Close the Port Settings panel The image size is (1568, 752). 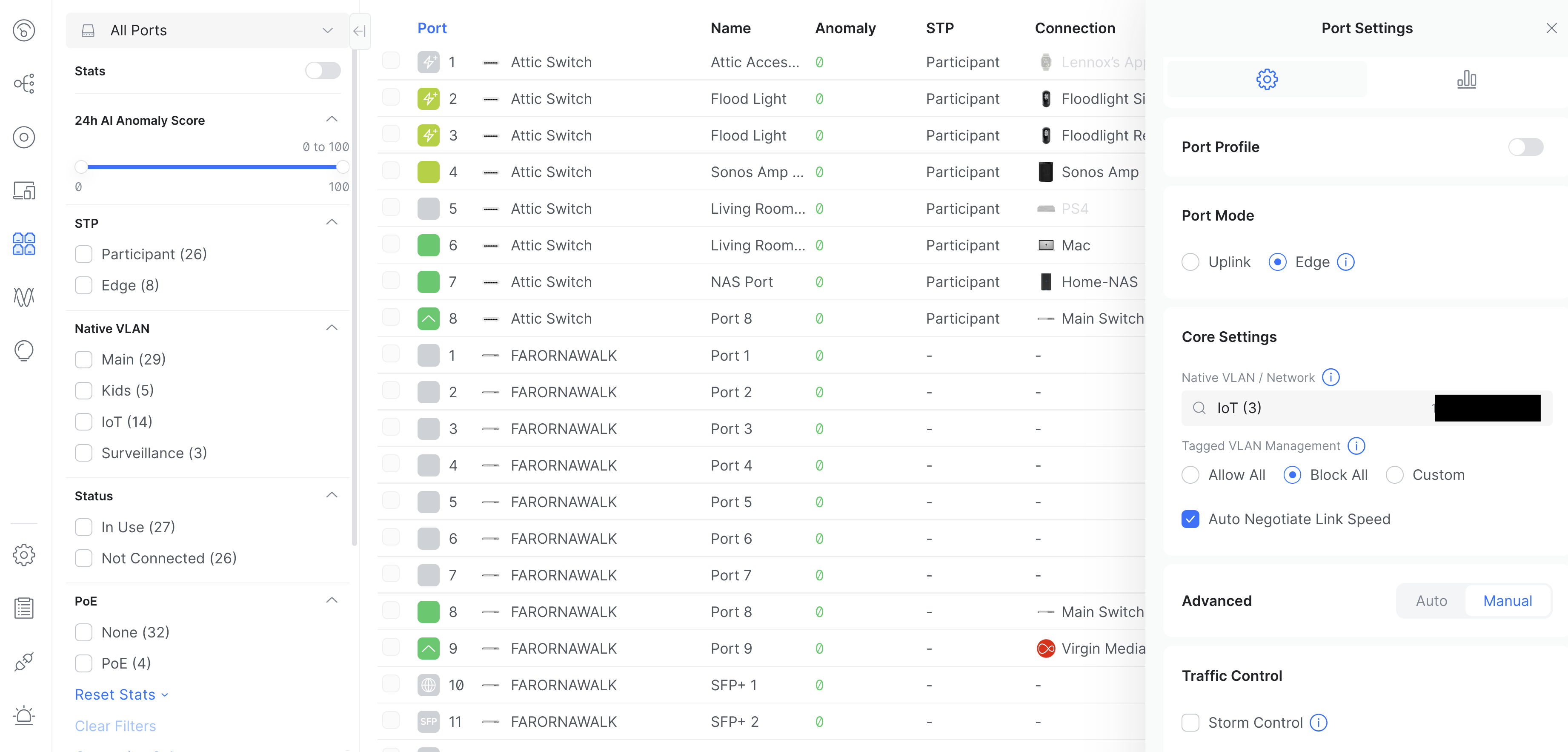click(1551, 28)
